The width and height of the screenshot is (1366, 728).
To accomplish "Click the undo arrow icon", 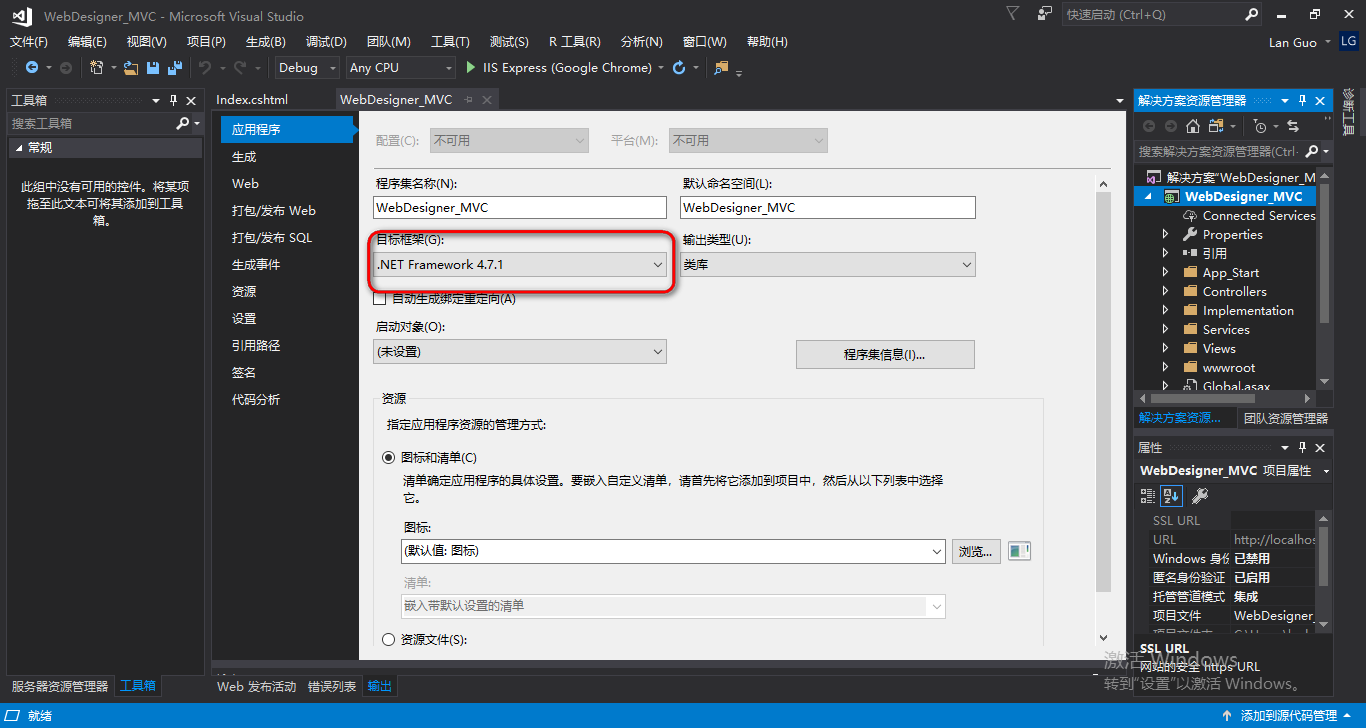I will [205, 68].
